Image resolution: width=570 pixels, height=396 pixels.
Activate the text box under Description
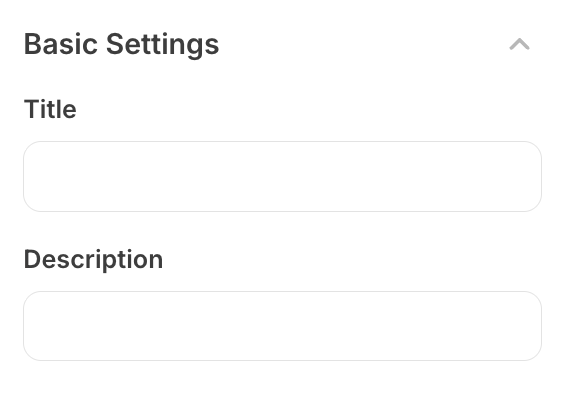[282, 326]
